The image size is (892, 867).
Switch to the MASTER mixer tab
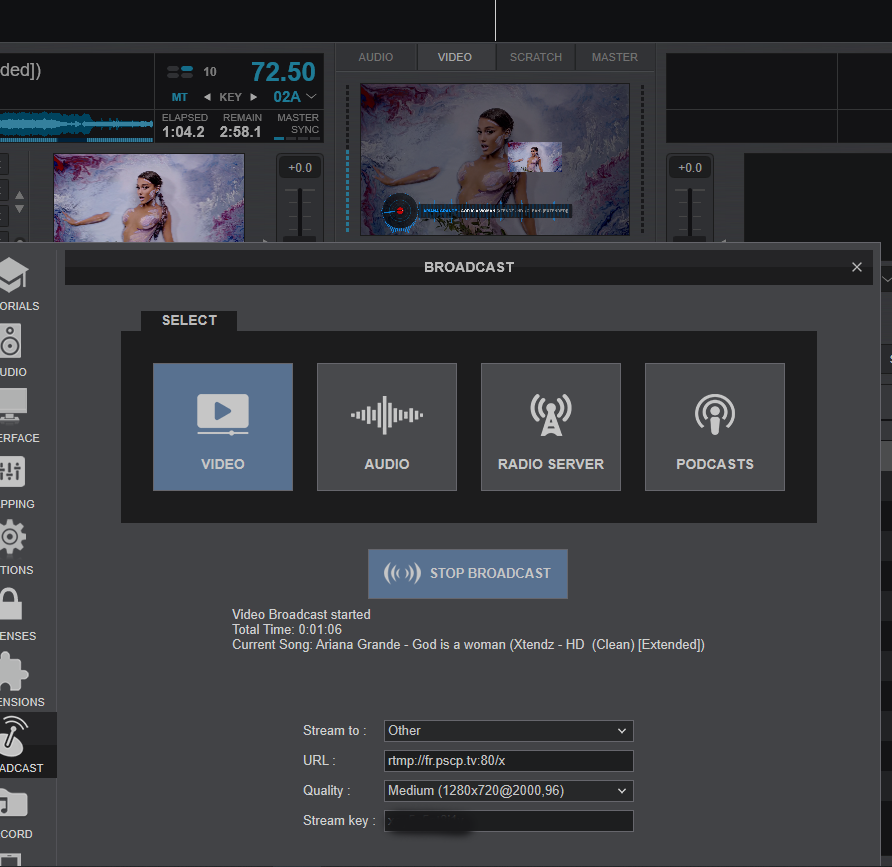coord(614,57)
